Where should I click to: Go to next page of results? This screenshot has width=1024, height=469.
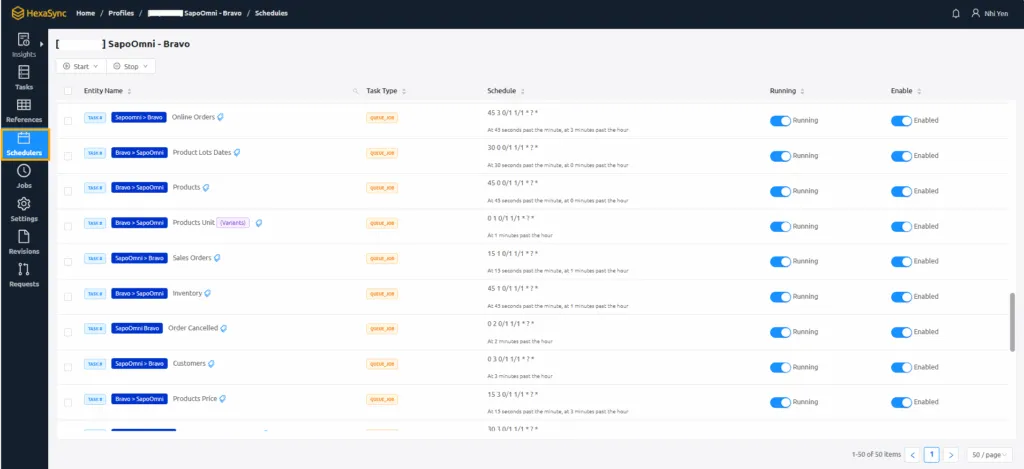click(x=952, y=455)
